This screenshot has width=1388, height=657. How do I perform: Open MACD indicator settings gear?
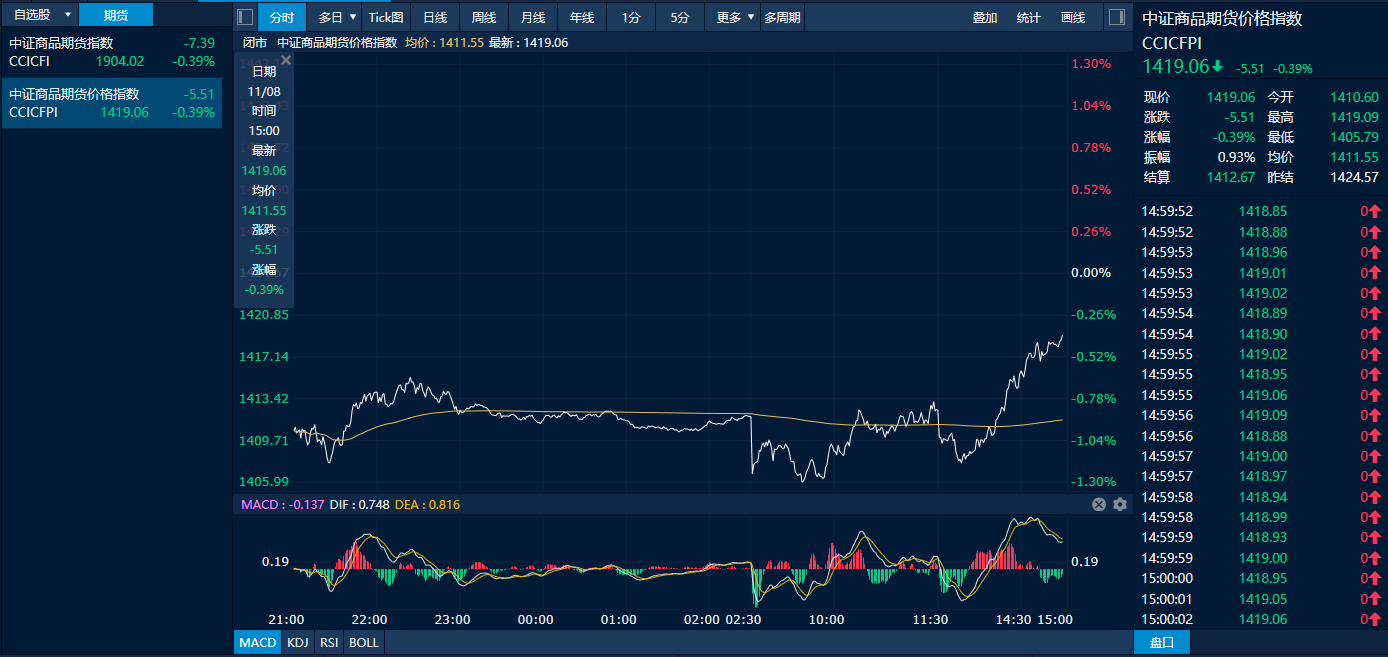click(x=1120, y=505)
